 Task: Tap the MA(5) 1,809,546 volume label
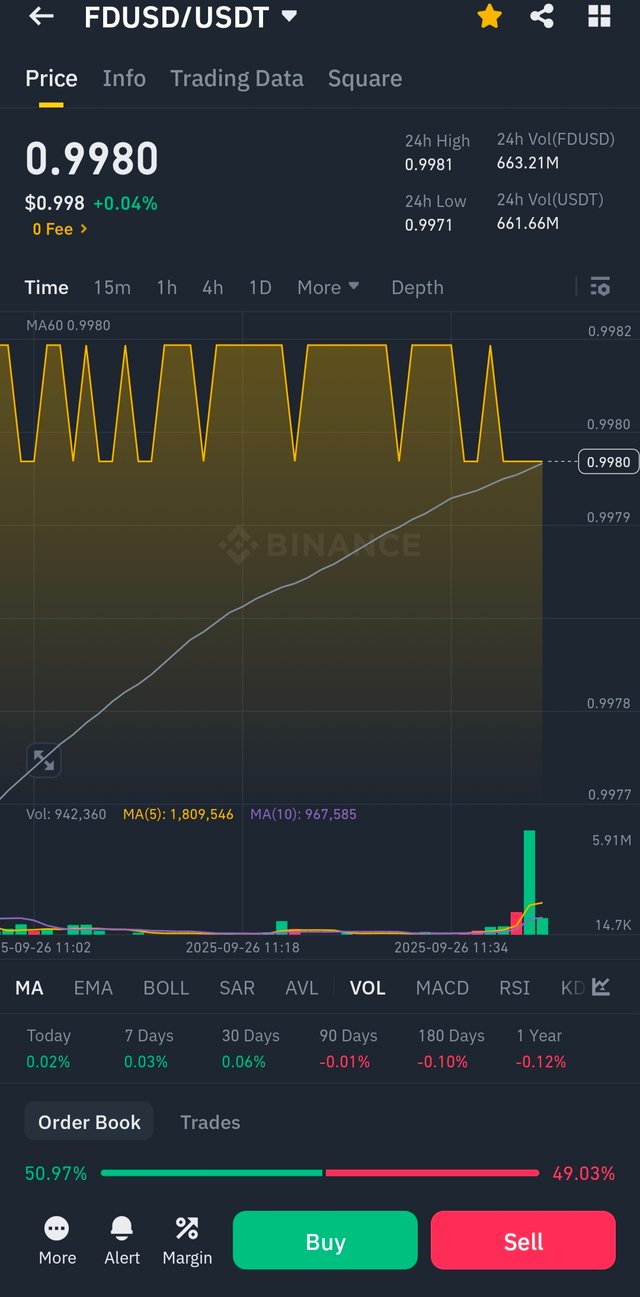coord(178,814)
